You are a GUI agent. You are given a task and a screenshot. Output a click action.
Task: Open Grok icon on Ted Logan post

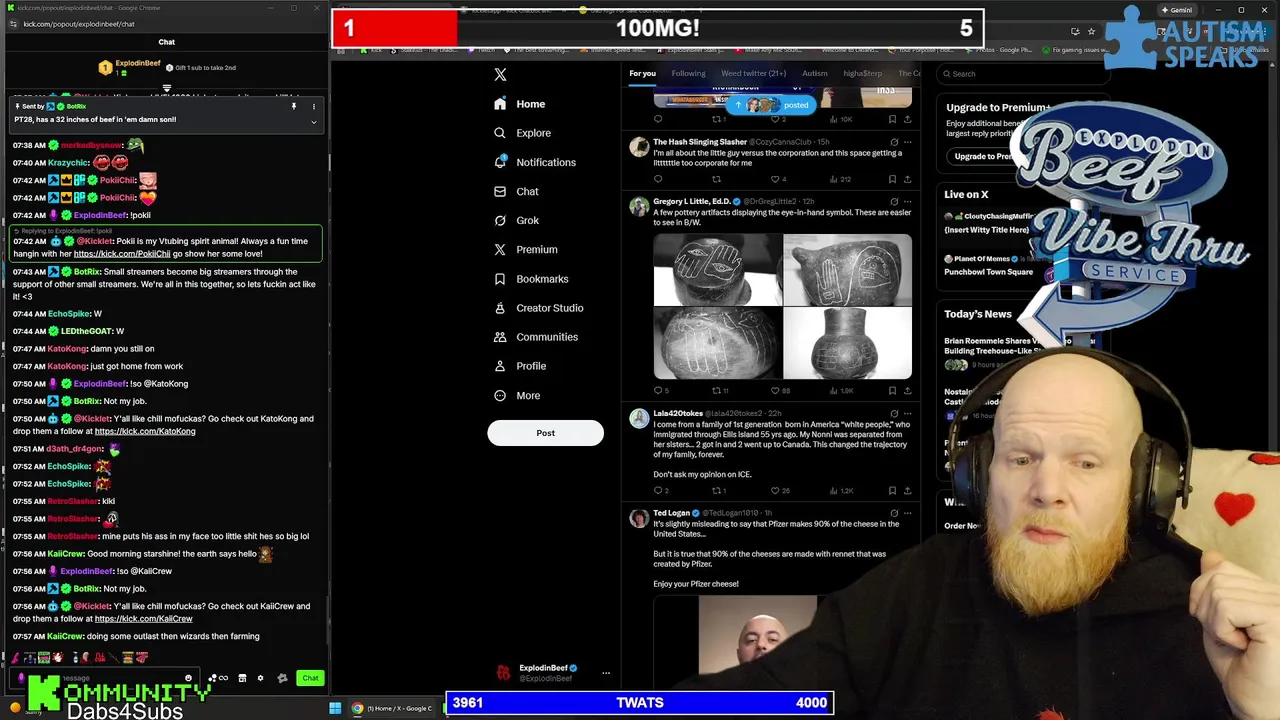(894, 513)
